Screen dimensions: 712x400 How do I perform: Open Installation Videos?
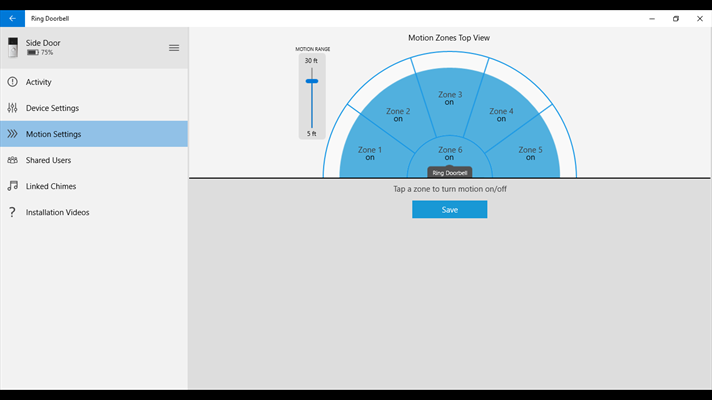[94, 212]
